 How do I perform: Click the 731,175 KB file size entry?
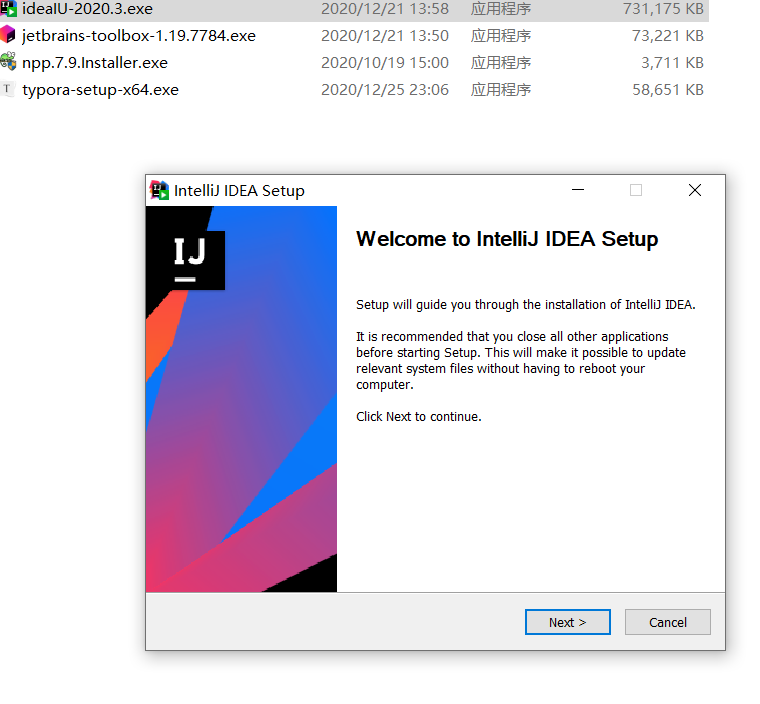click(x=663, y=9)
